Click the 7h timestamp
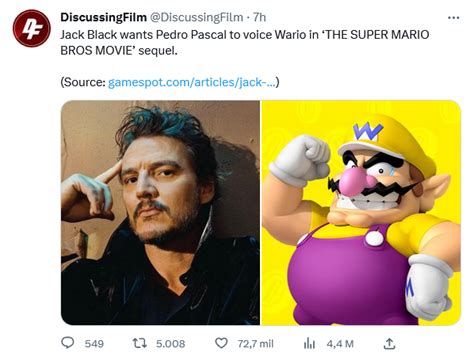The width and height of the screenshot is (474, 360). [x=259, y=17]
